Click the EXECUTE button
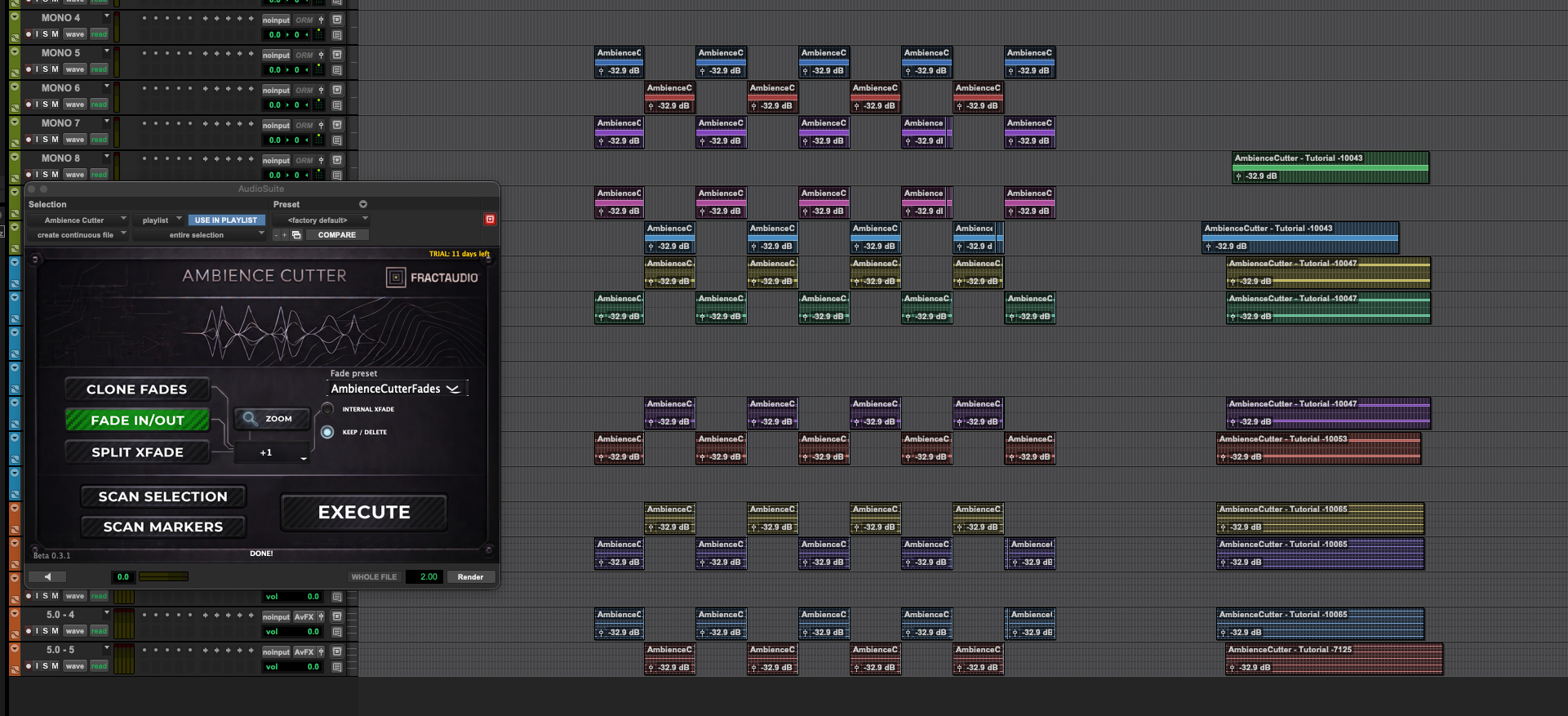 (364, 513)
